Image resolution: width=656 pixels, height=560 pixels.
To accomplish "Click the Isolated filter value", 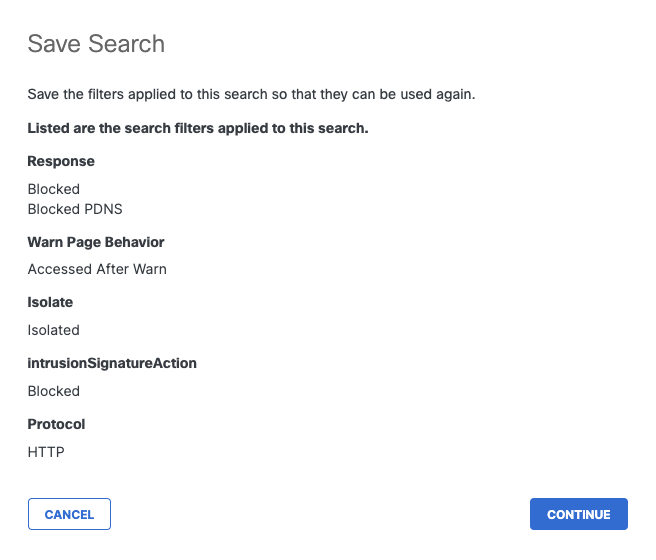I will (54, 330).
